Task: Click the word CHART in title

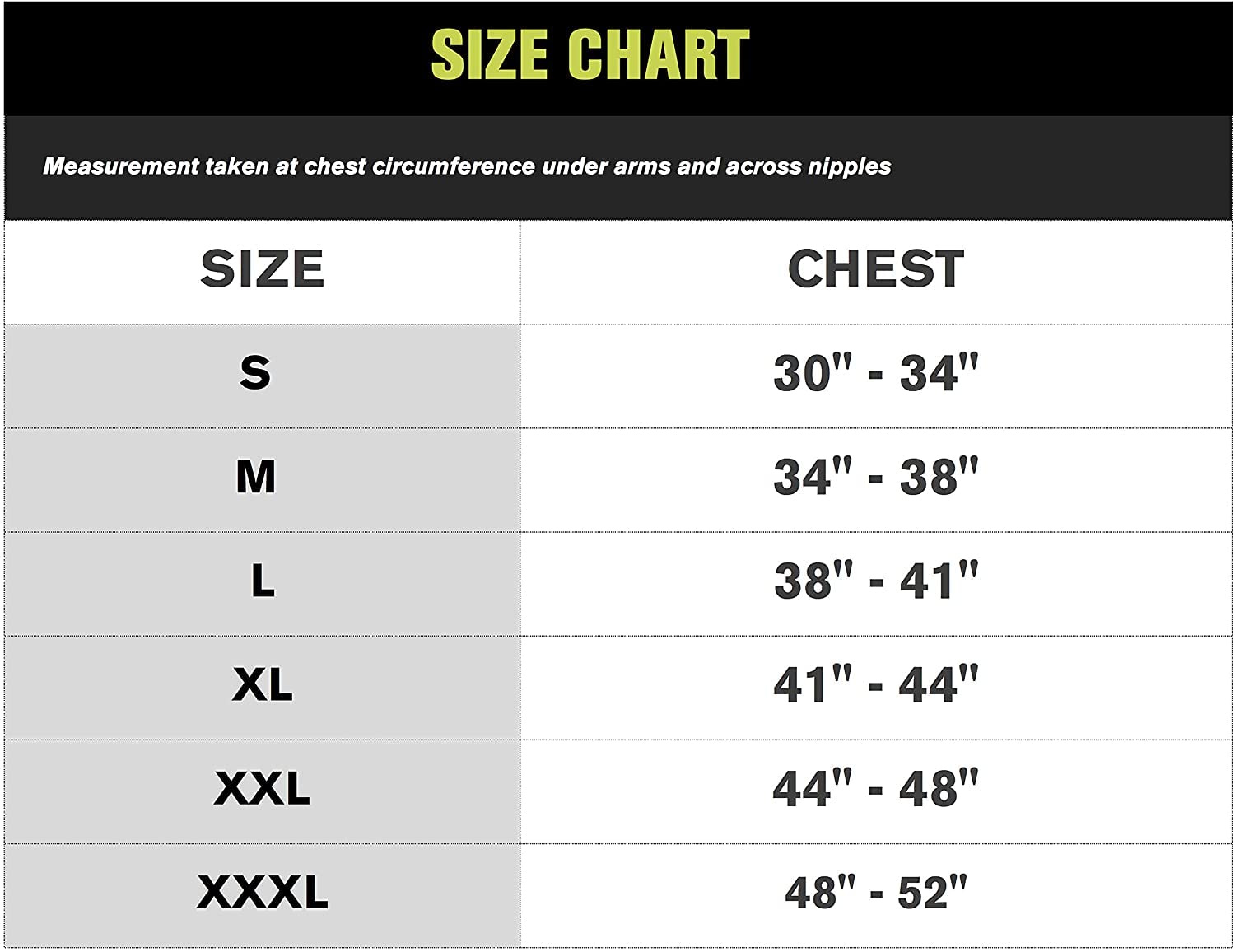Action: pyautogui.click(x=659, y=55)
